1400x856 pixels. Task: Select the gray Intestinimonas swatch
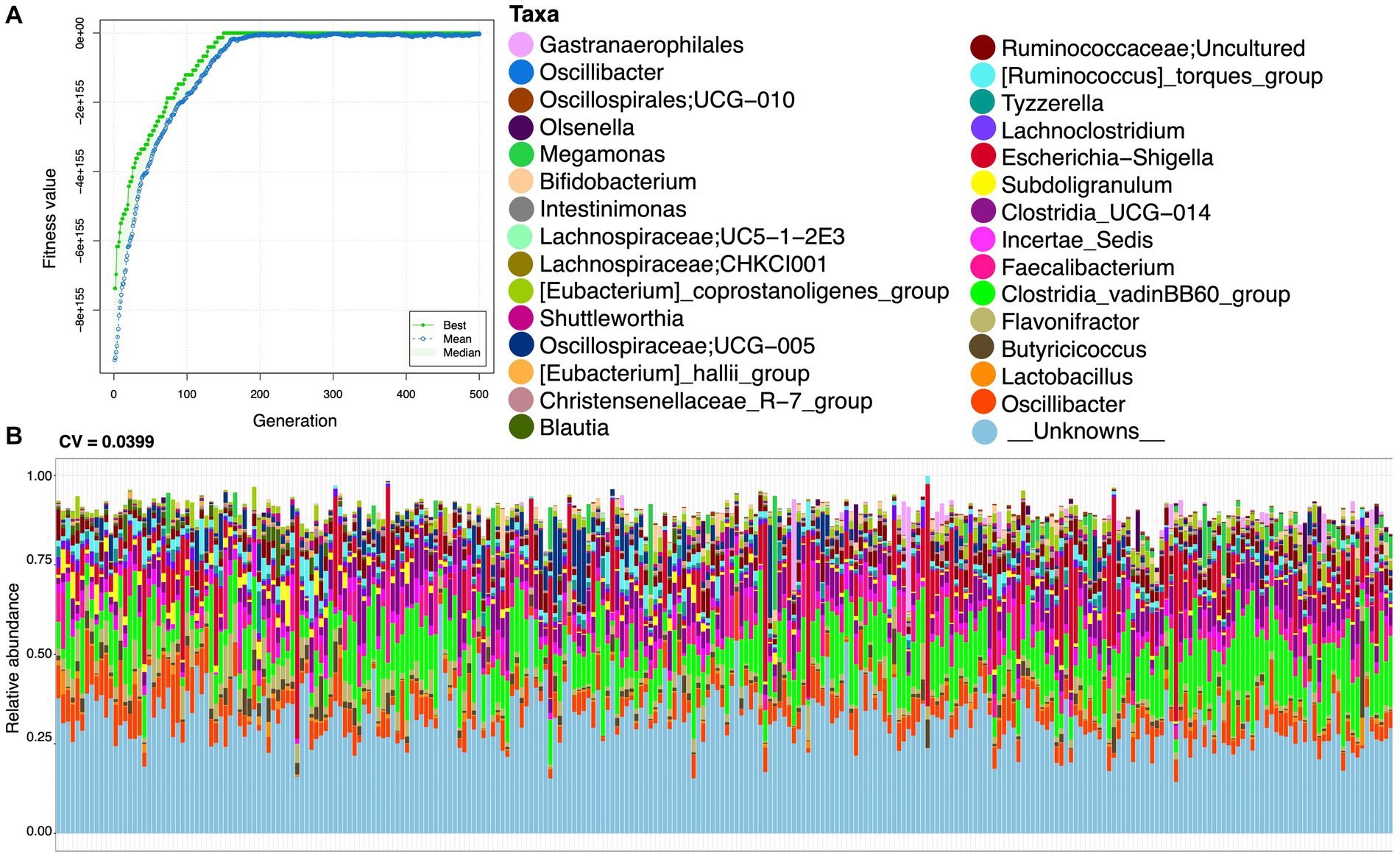point(521,209)
